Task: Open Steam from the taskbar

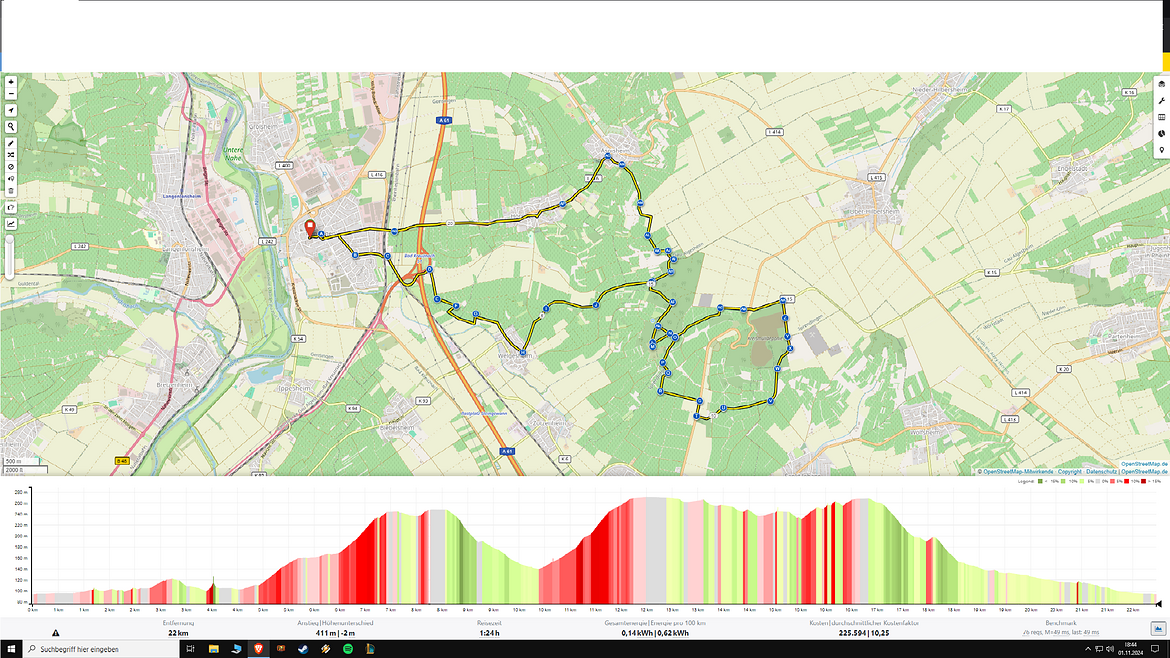Action: tap(303, 649)
